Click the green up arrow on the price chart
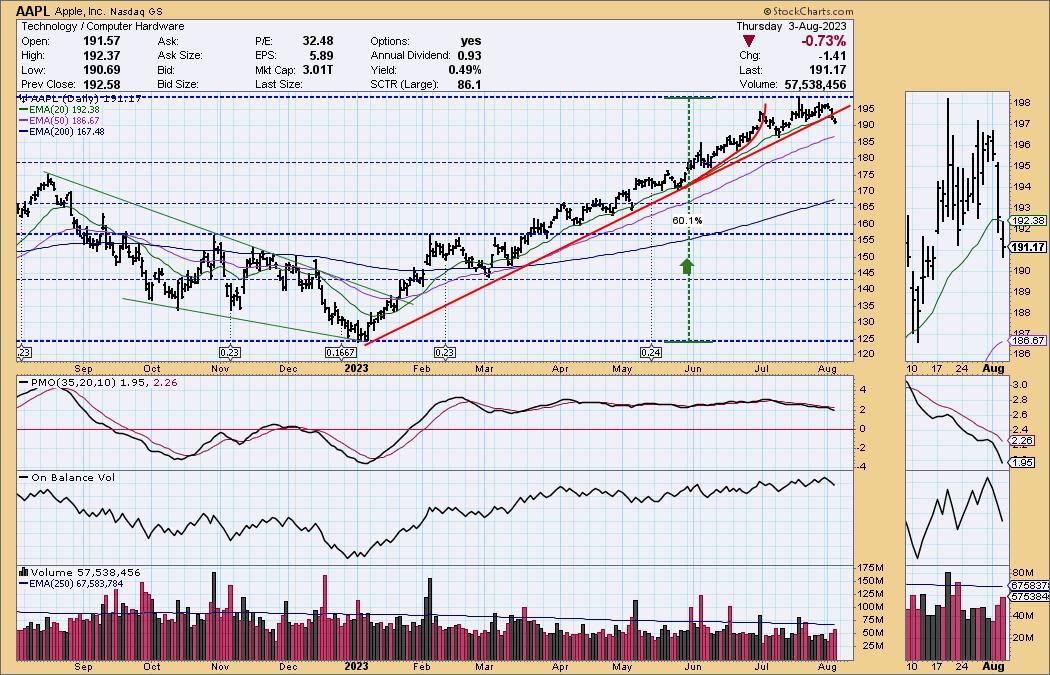The image size is (1050, 675). point(686,266)
